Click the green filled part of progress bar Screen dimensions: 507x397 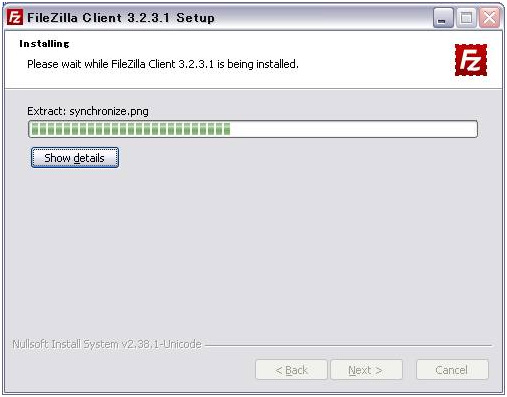131,129
